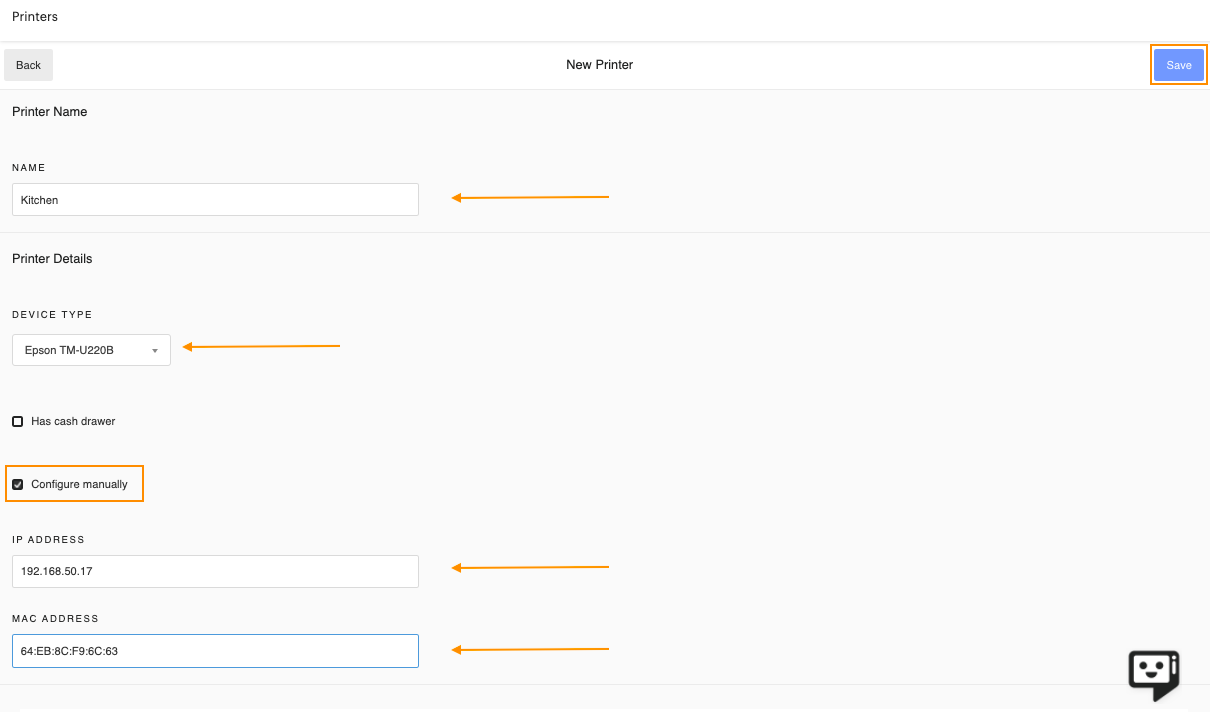Click the MAC ADDRESS field label
Screen dimensions: 1210x712
pyautogui.click(x=55, y=619)
